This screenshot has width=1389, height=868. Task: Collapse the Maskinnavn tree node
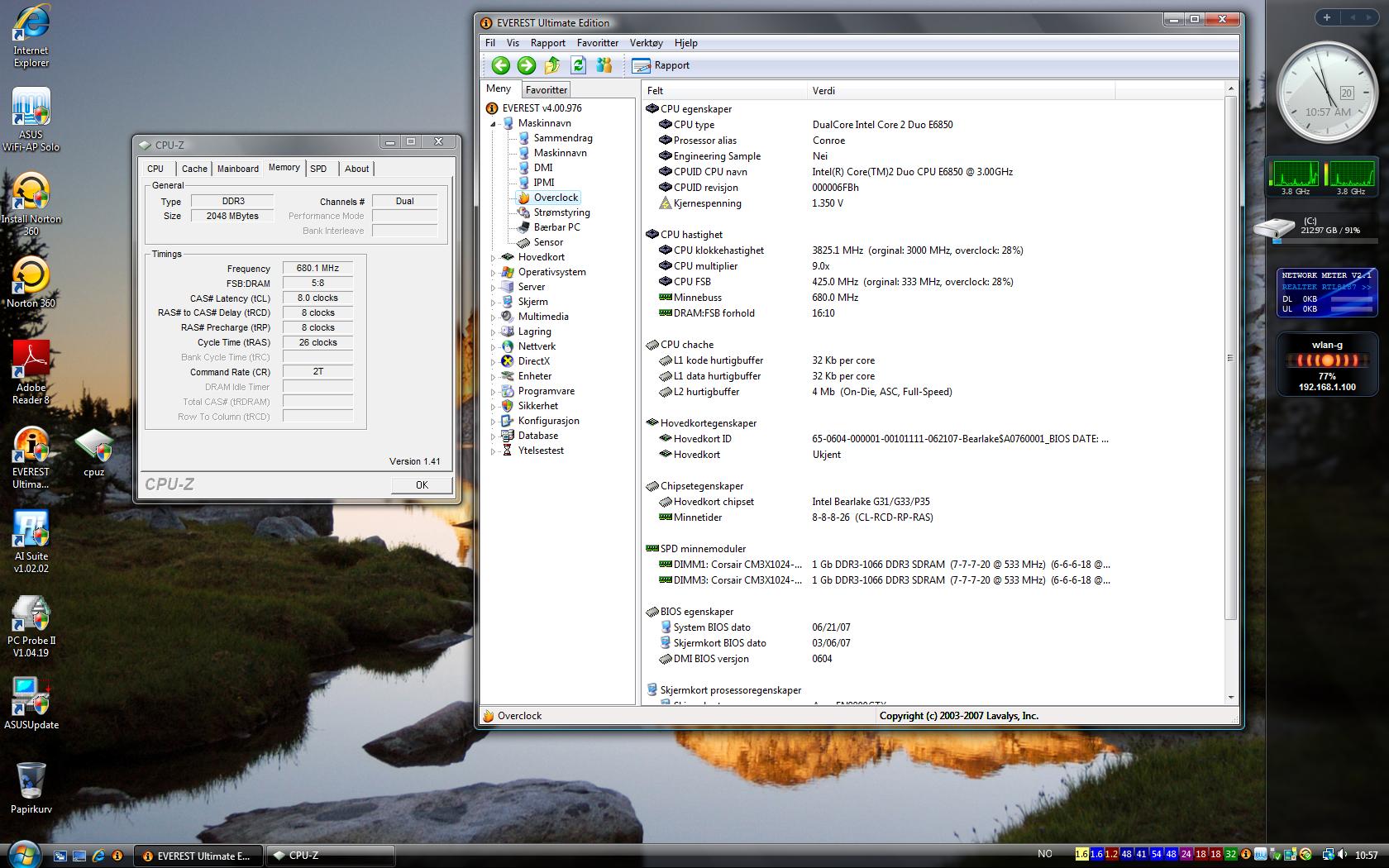494,123
